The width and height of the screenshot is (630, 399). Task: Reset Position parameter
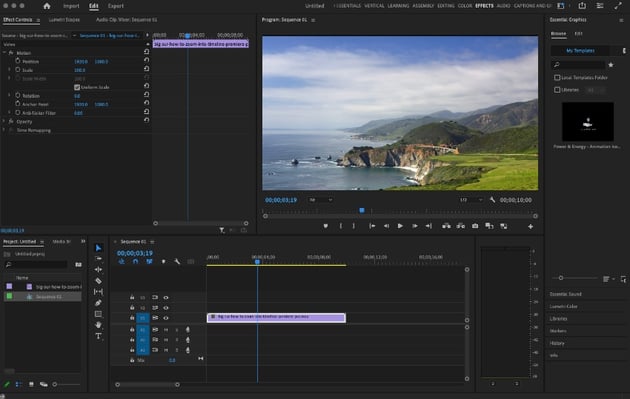(147, 60)
